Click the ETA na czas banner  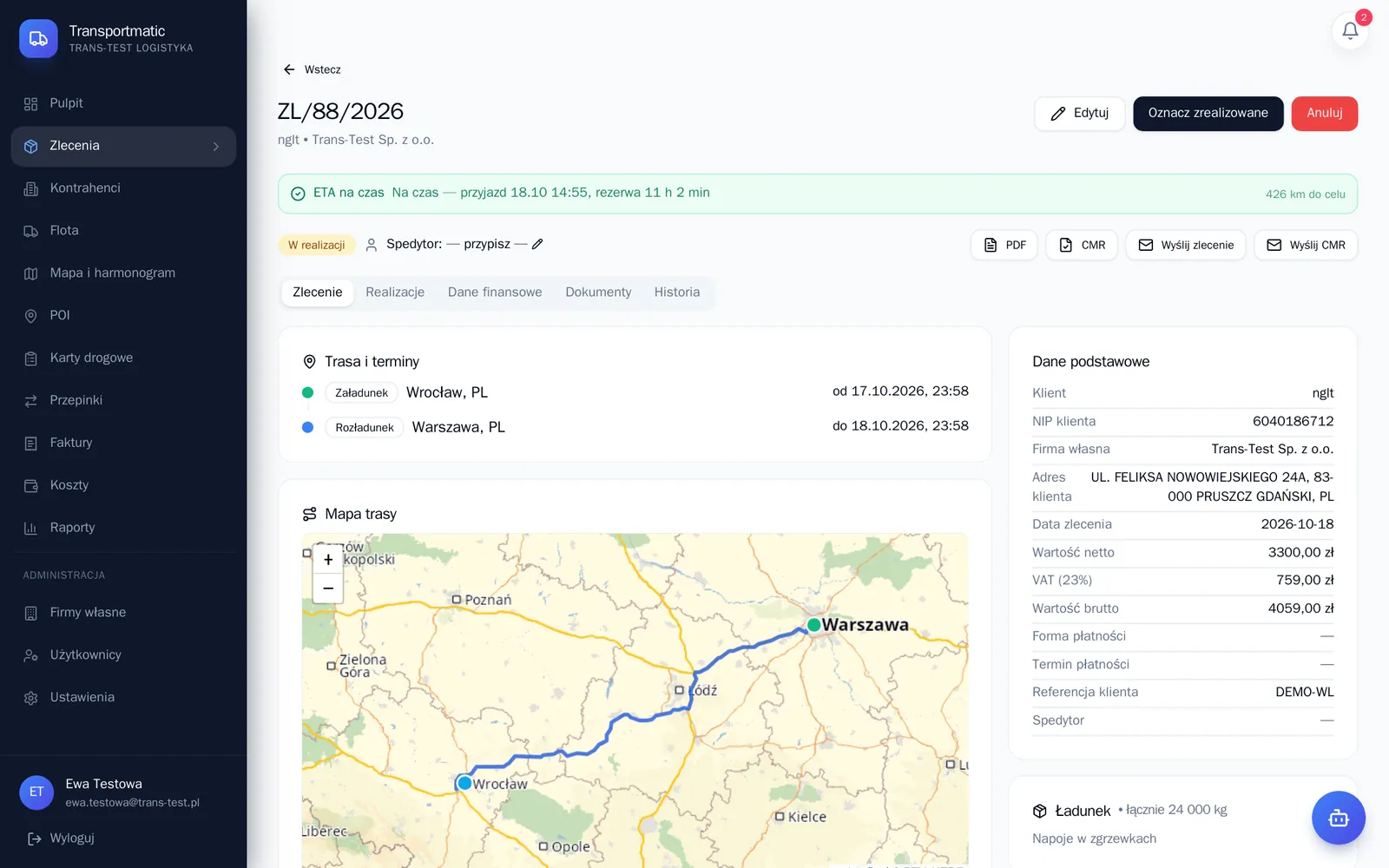(x=817, y=194)
